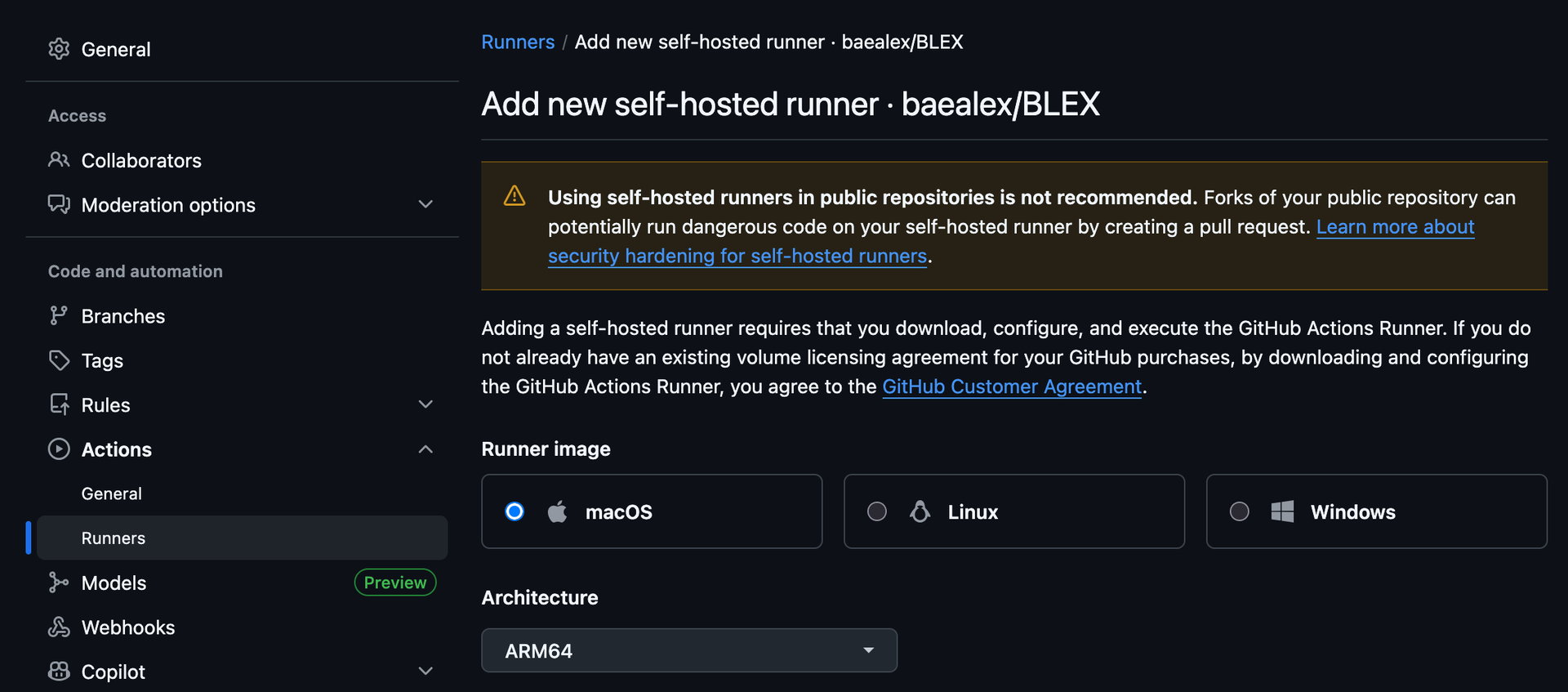
Task: Click the Tags label icon
Action: pyautogui.click(x=59, y=360)
